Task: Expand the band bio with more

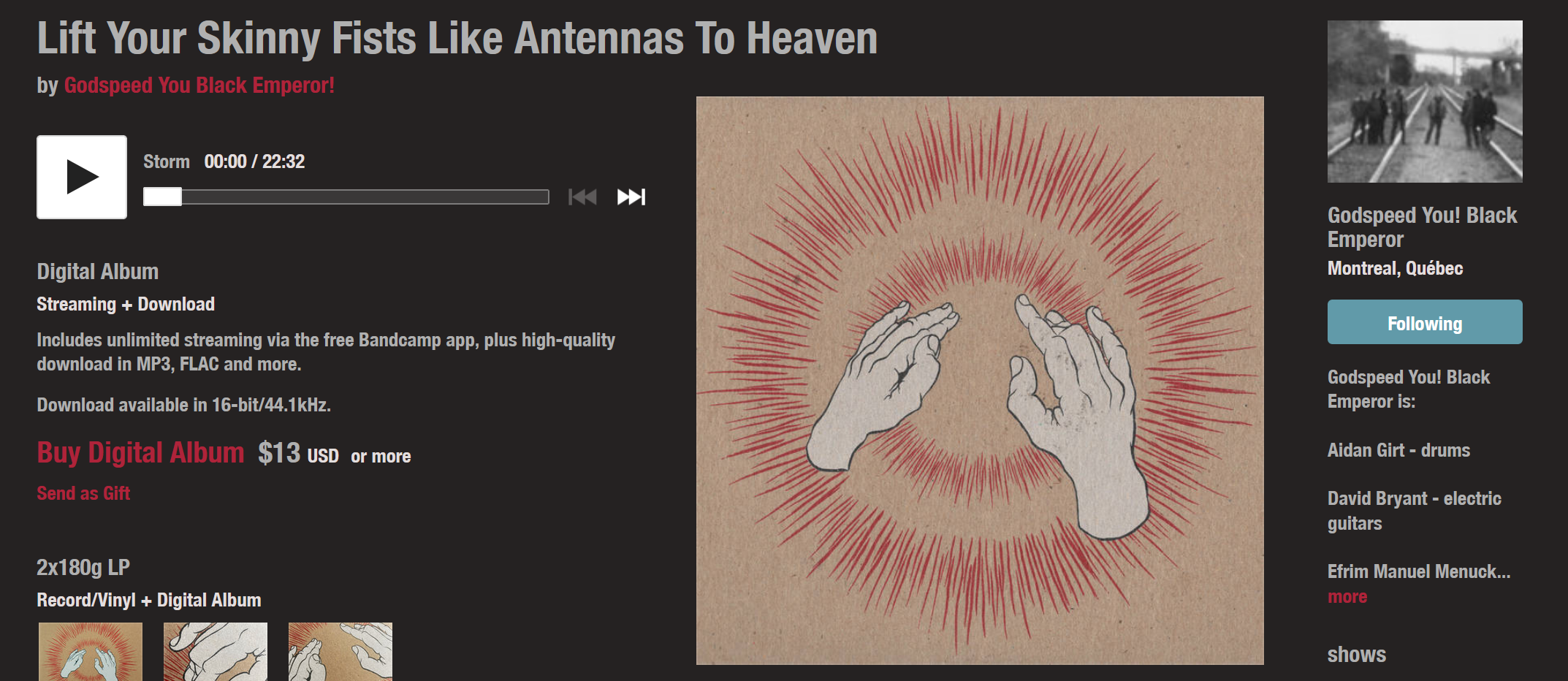Action: click(1347, 597)
